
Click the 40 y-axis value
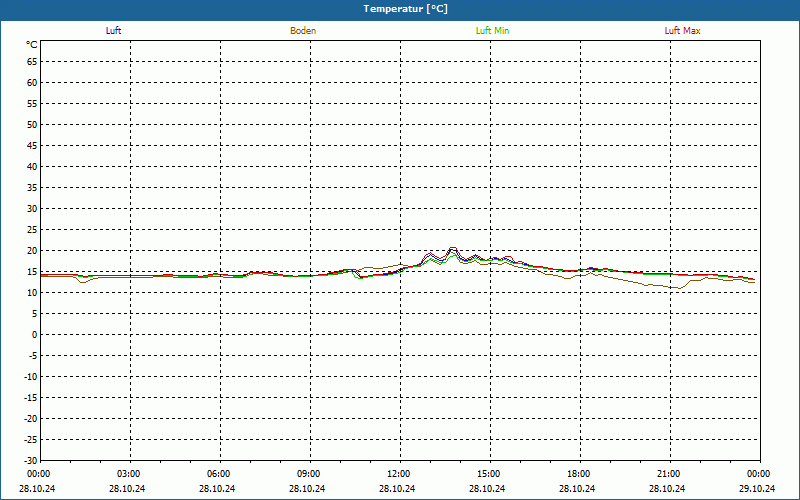coord(32,167)
